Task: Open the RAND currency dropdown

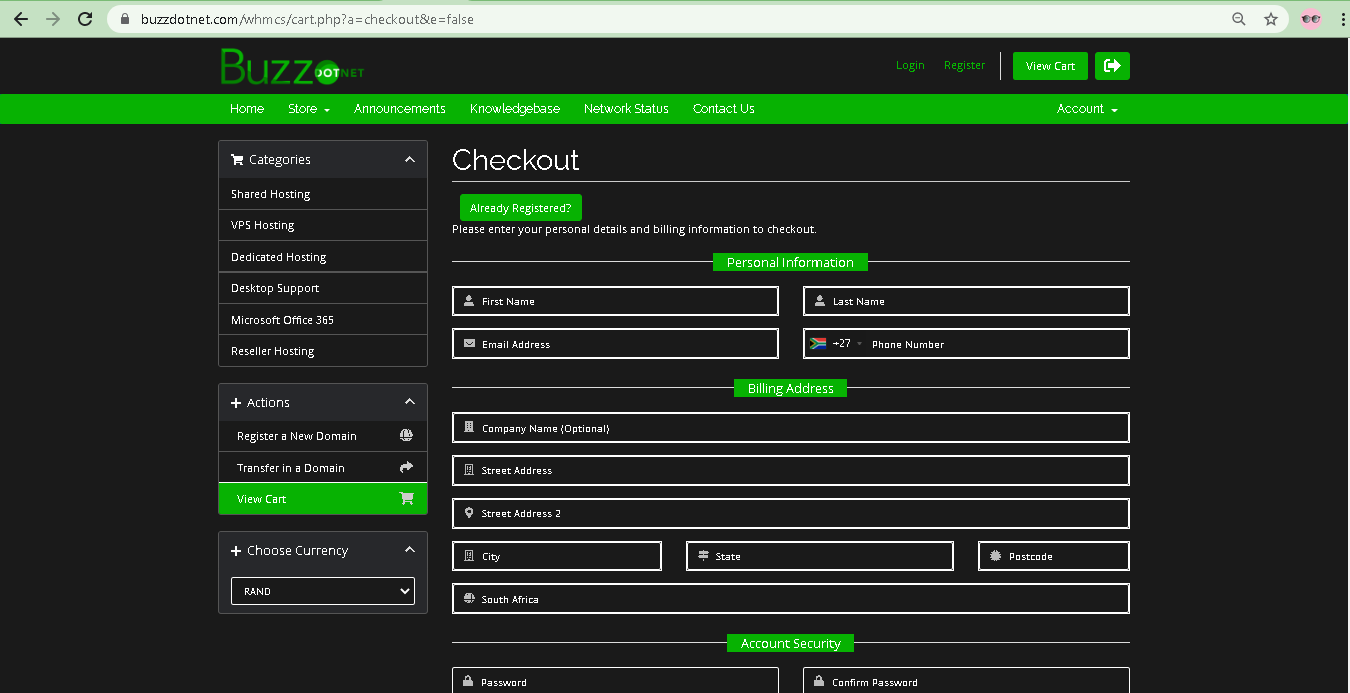Action: click(x=323, y=591)
